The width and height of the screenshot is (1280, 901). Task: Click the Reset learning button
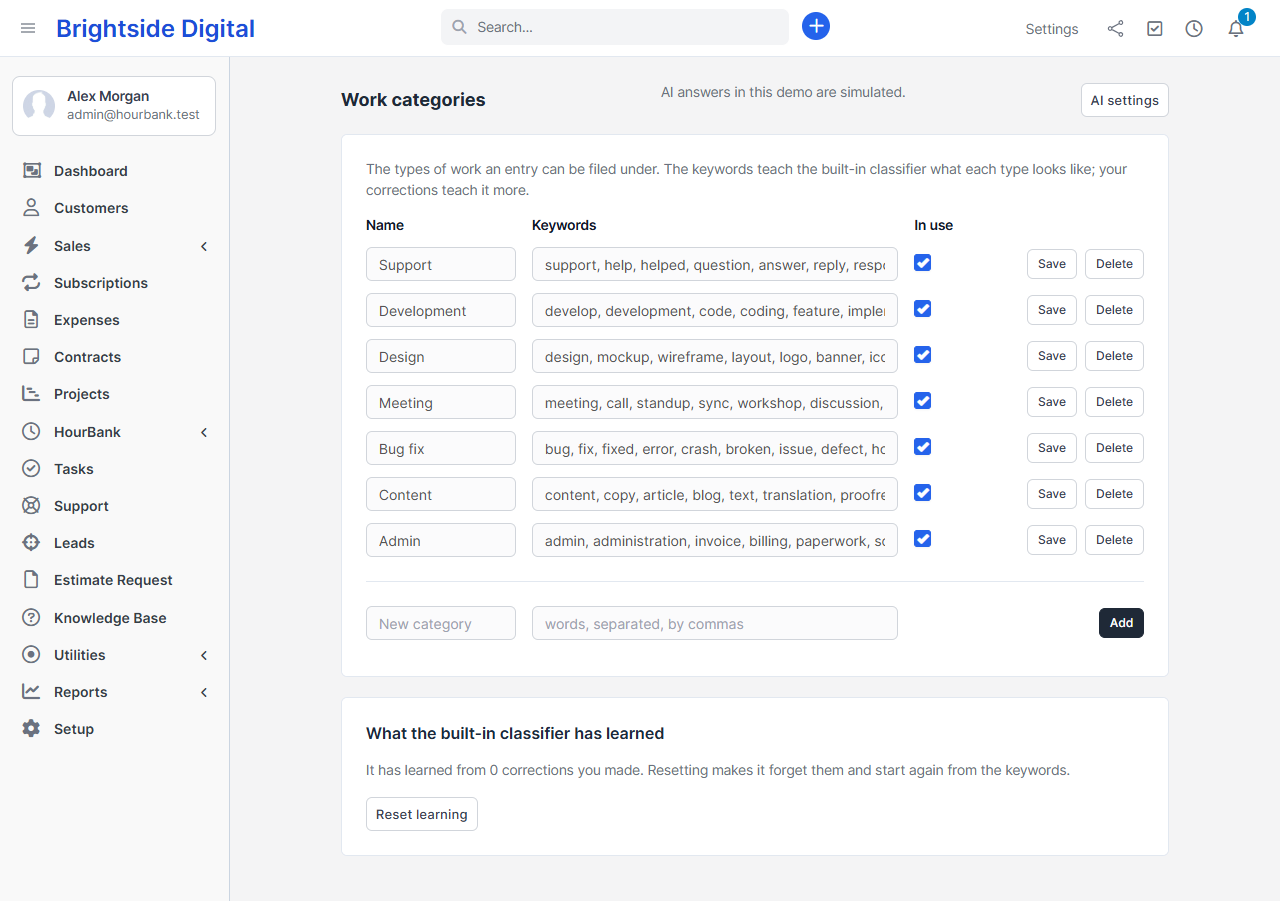pos(422,814)
